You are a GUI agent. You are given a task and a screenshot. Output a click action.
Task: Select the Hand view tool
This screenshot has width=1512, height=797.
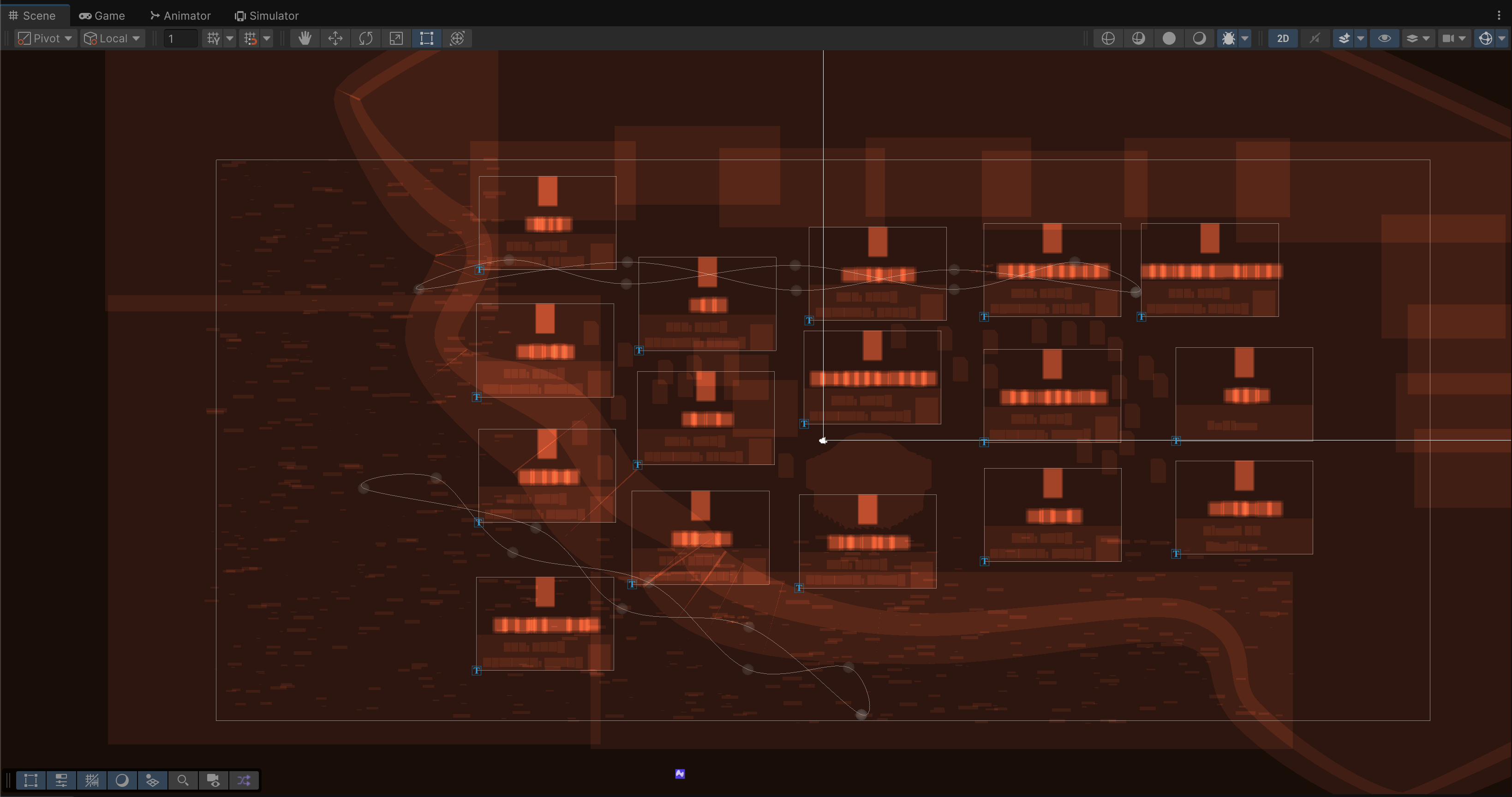[x=305, y=39]
